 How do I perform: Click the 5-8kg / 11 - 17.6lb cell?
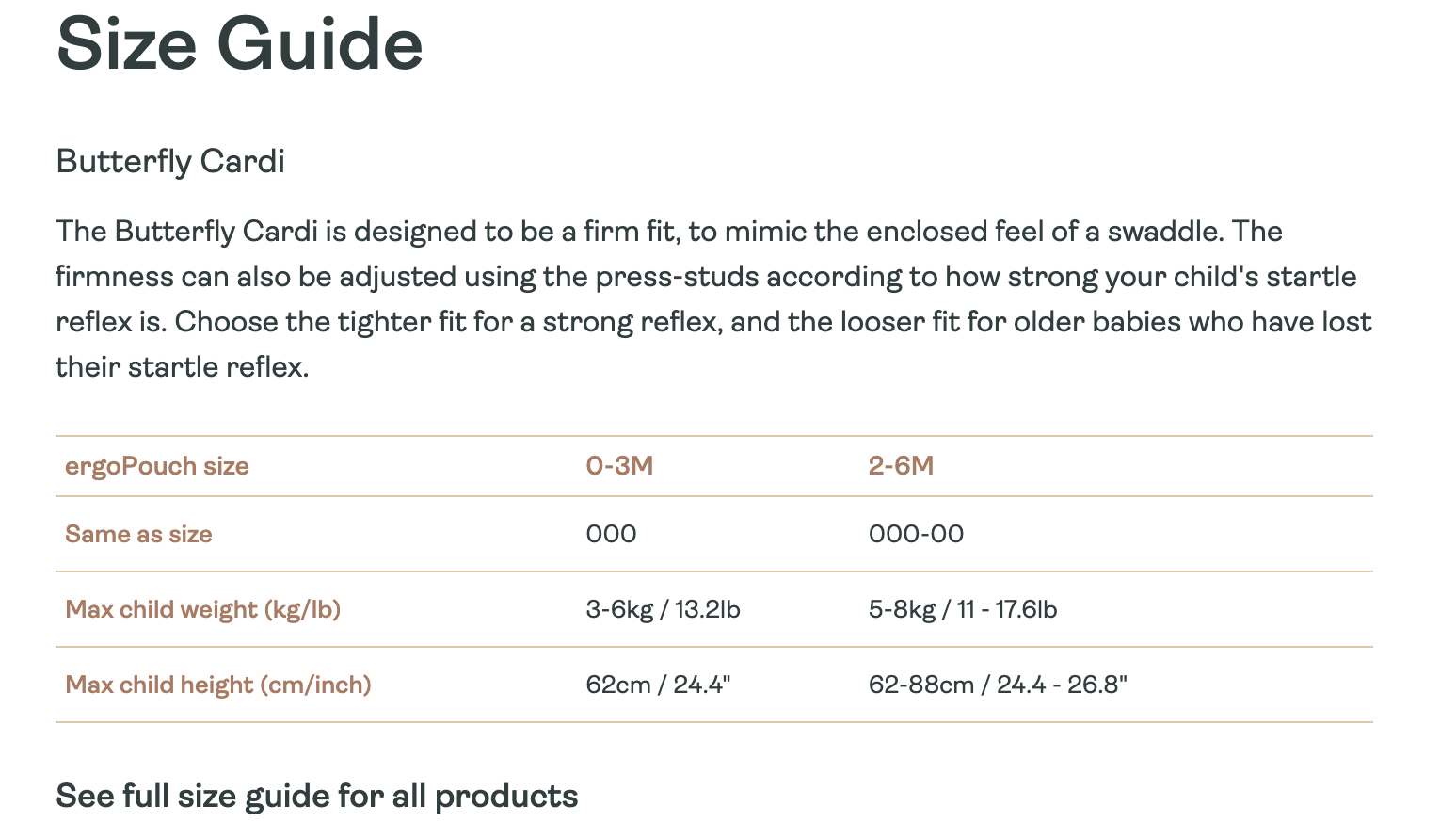tap(962, 609)
